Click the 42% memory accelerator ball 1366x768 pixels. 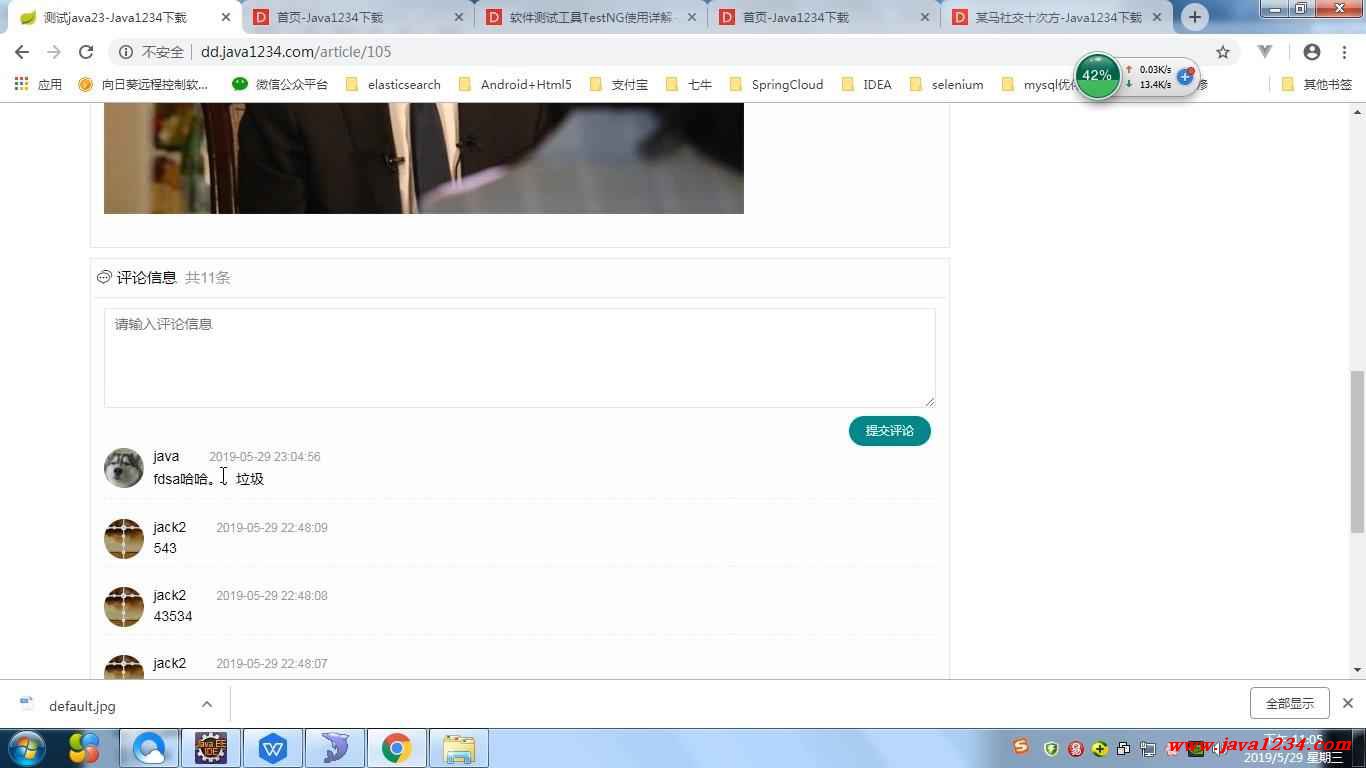click(x=1097, y=76)
